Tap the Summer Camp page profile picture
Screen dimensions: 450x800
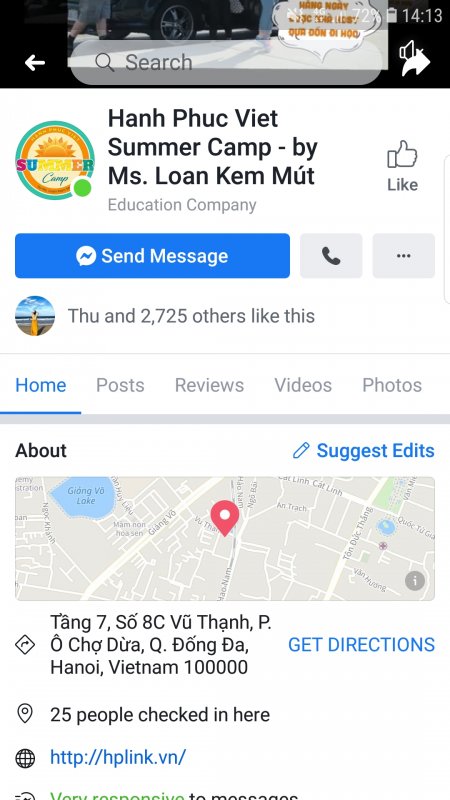[55, 160]
